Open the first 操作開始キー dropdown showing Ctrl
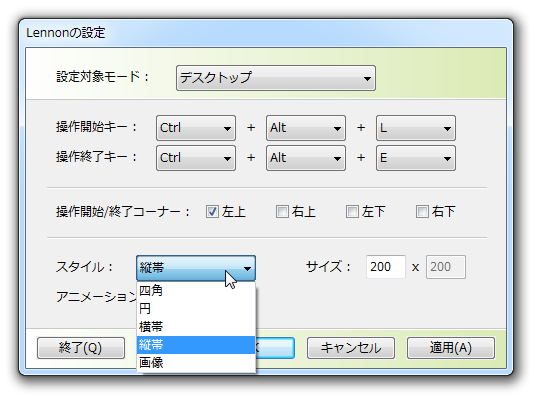 [196, 128]
